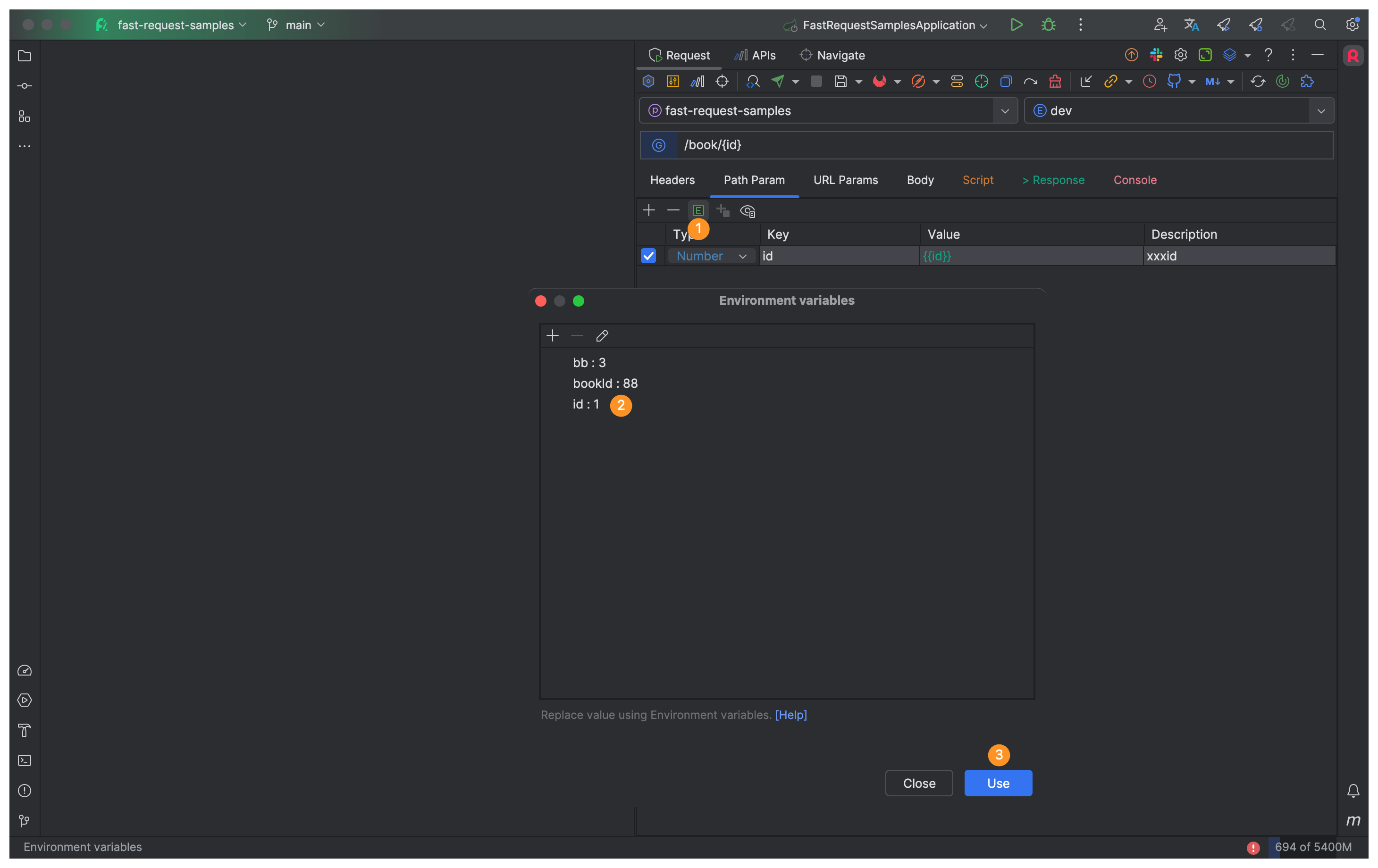Open the Number type dropdown
The image size is (1378, 868).
711,256
